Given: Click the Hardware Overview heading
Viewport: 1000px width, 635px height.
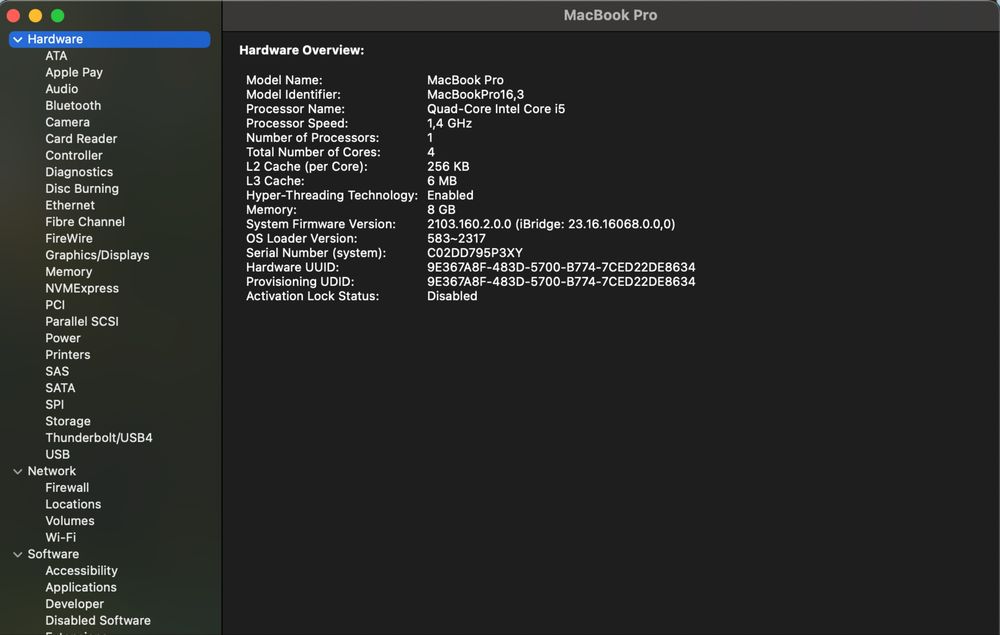Looking at the screenshot, I should pos(302,50).
